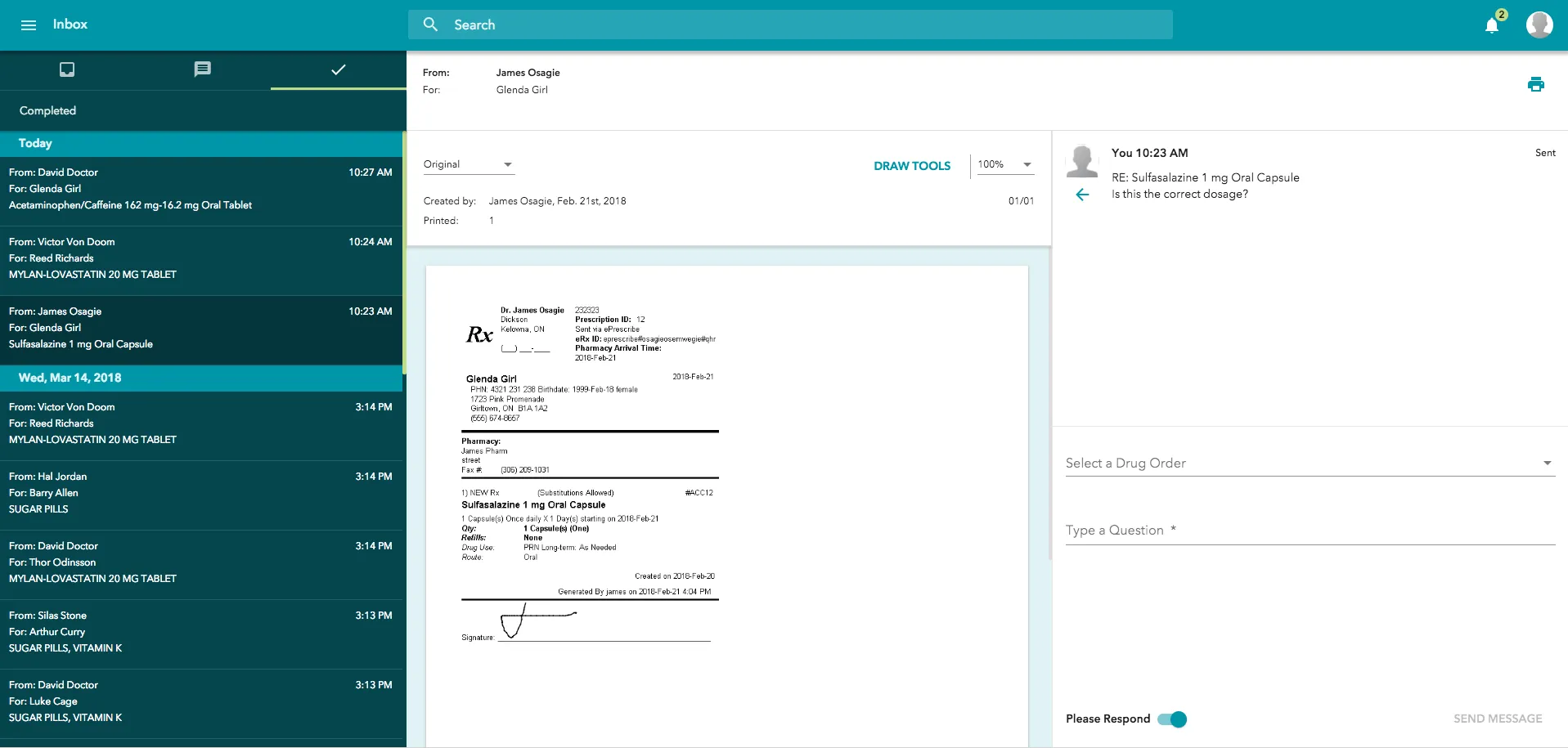Open the user profile avatar
This screenshot has width=1568, height=748.
pos(1541,25)
